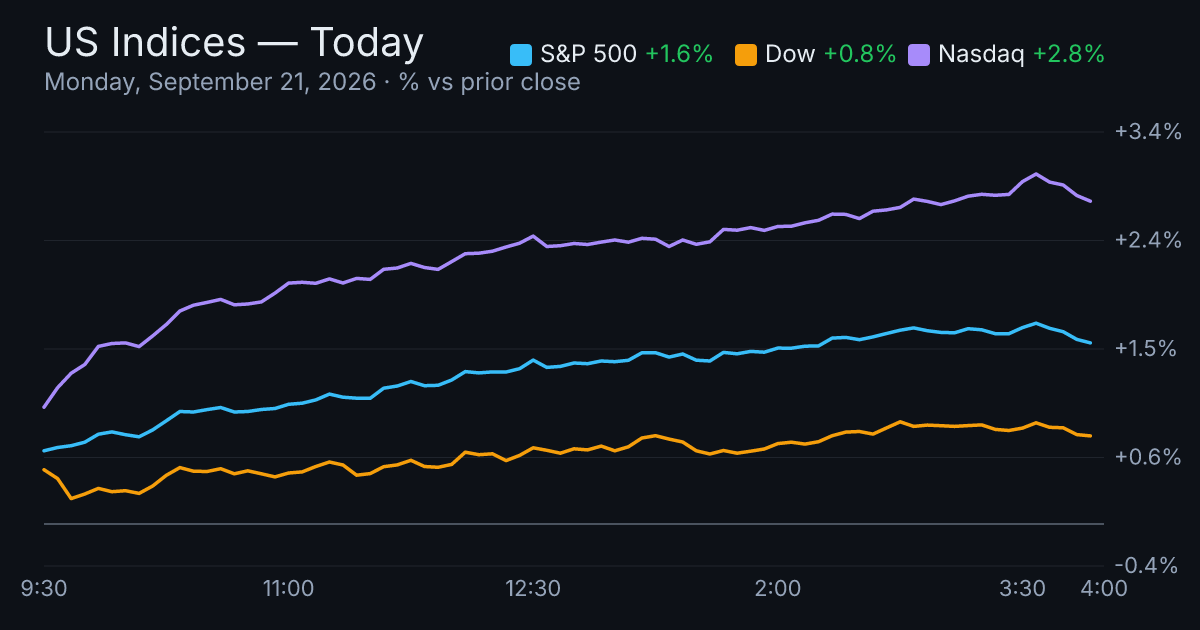Click the +2.4% y-axis label
The height and width of the screenshot is (630, 1200).
[x=1148, y=240]
